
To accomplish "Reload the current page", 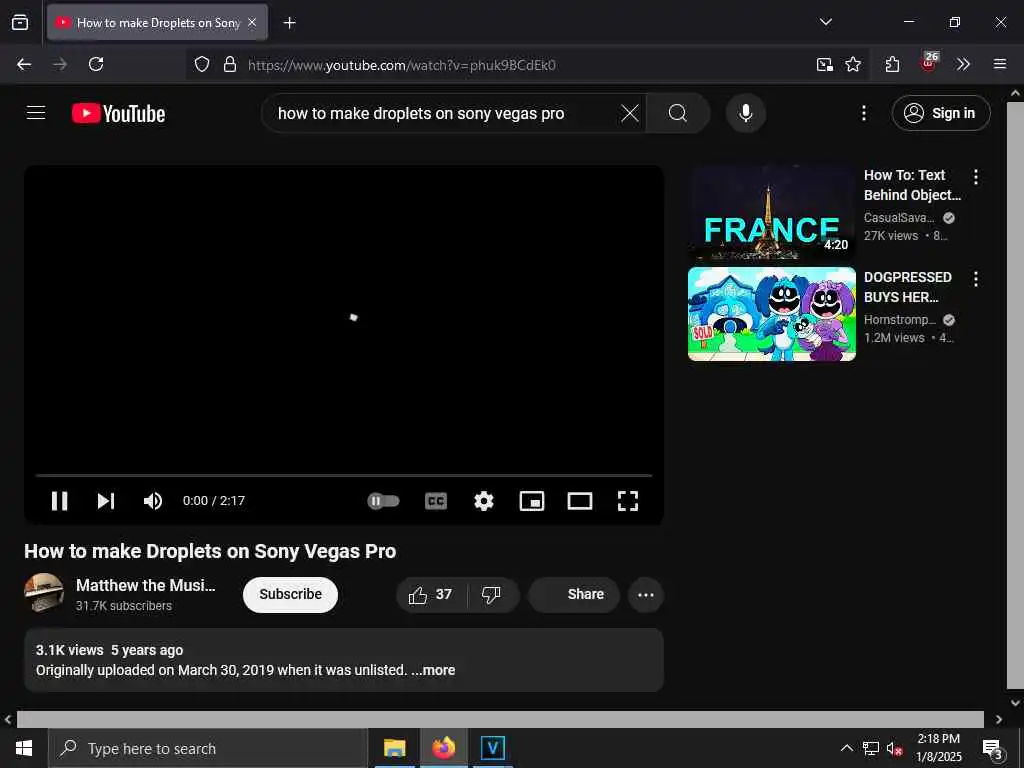I will pos(96,64).
